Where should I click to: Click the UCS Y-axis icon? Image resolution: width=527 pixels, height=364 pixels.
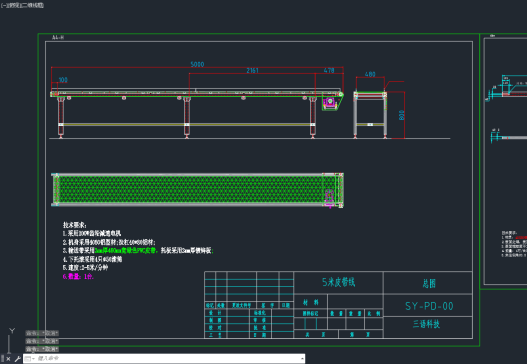pos(12,331)
